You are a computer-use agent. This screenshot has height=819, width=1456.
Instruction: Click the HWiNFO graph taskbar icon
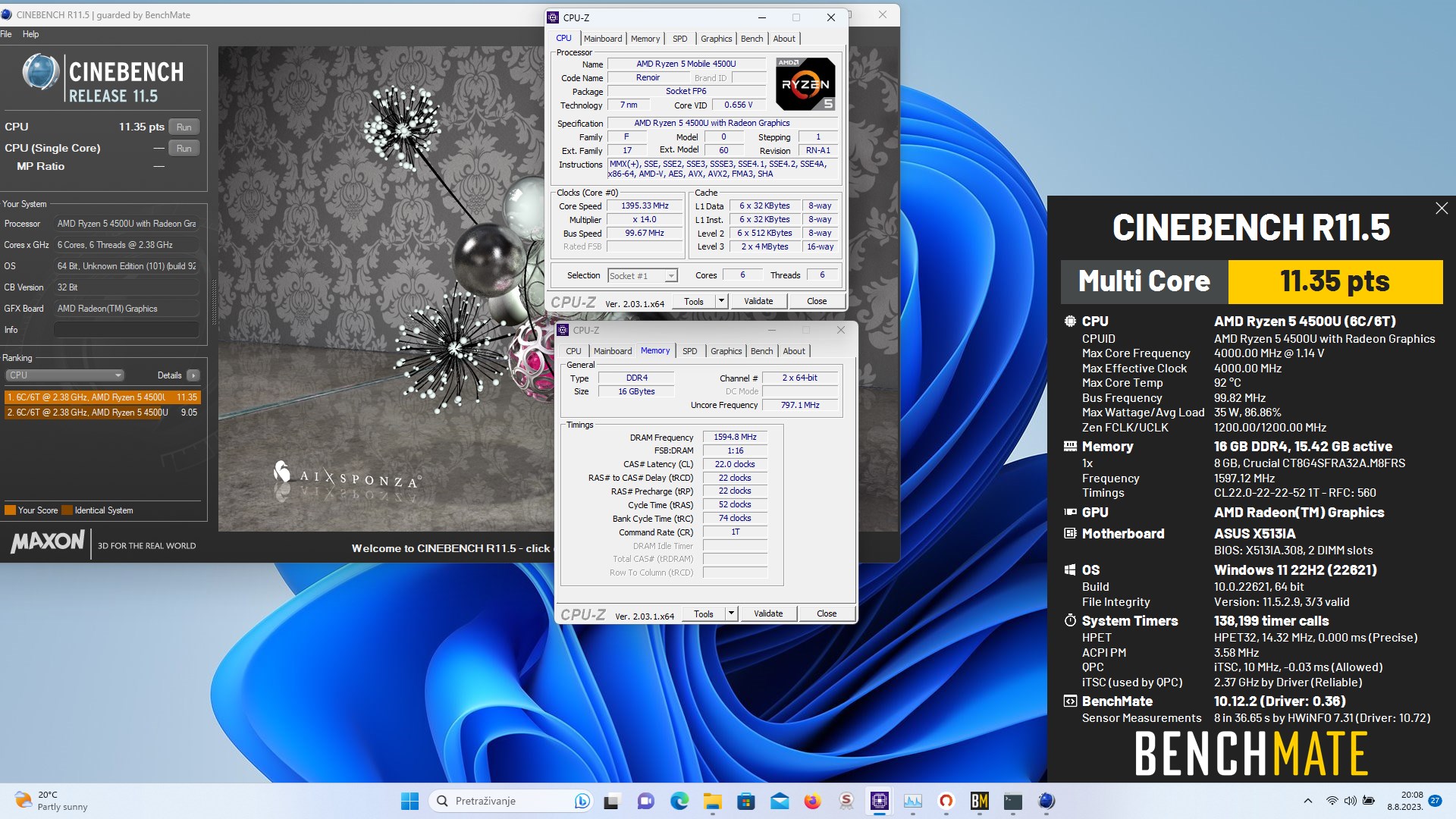(x=913, y=801)
